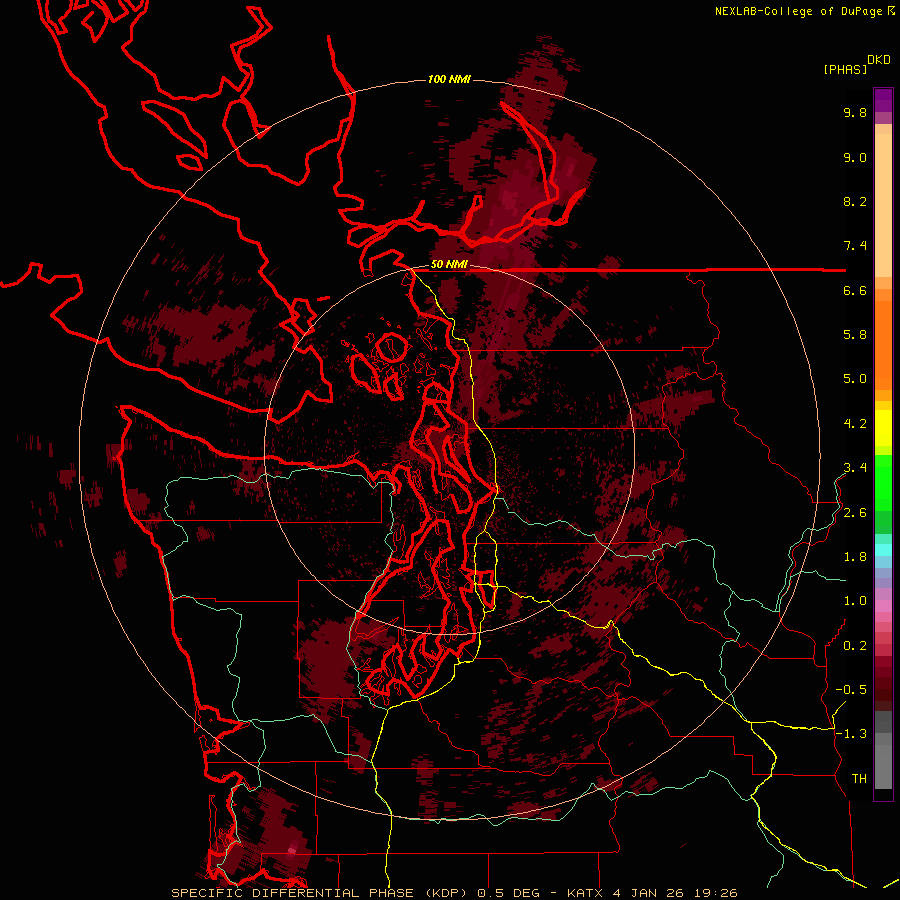Image resolution: width=900 pixels, height=900 pixels.
Task: Pick the bright green segment of color bar
Action: point(883,482)
